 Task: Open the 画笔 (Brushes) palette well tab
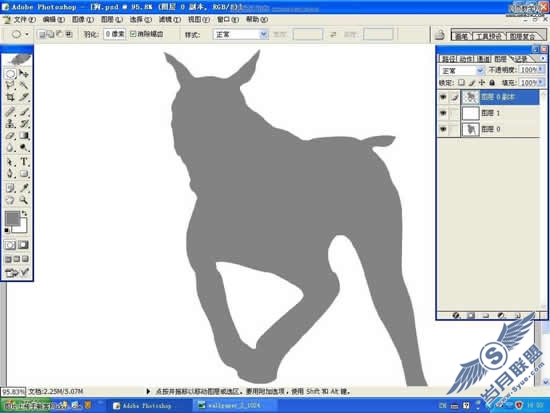point(462,36)
